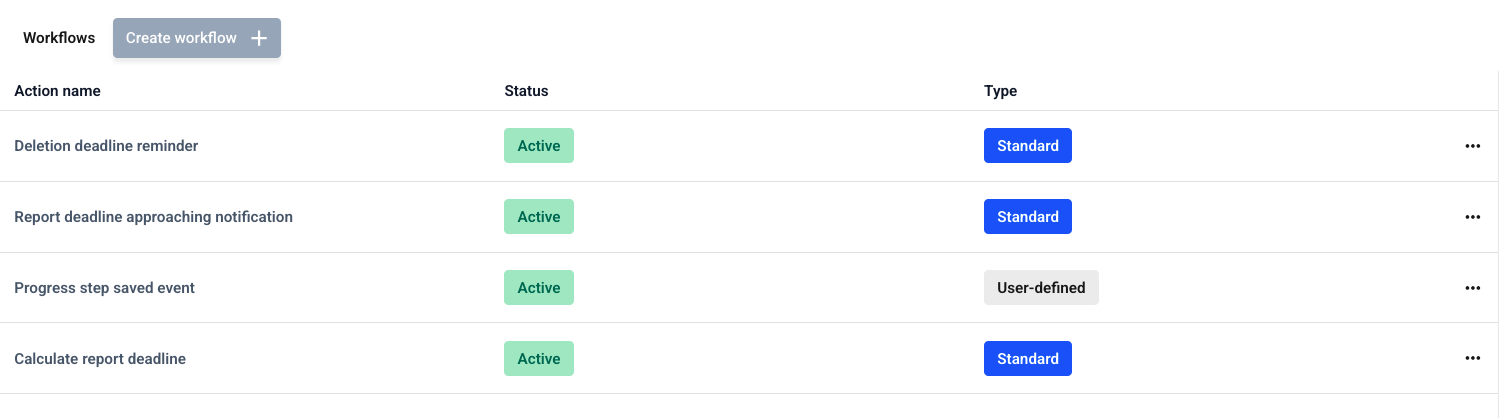The width and height of the screenshot is (1499, 418).
Task: Sort by the Type column header
Action: [1000, 91]
